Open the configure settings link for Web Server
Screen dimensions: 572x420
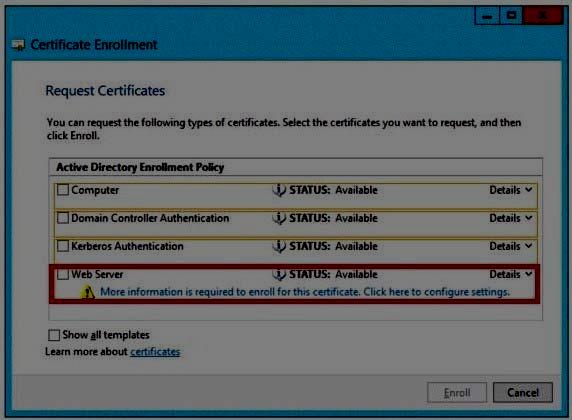[305, 292]
